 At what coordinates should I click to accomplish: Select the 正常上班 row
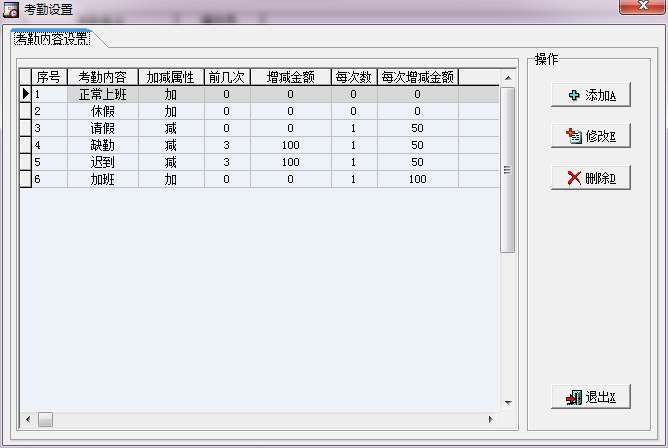(102, 94)
